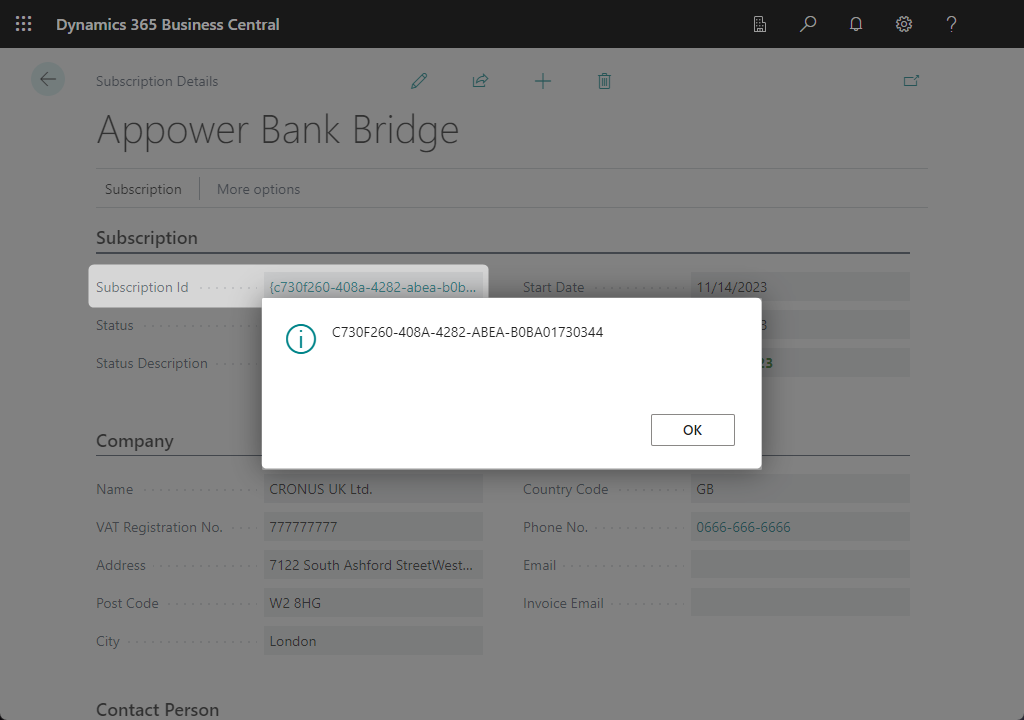The image size is (1024, 720).
Task: Click the back arrow button
Action: click(48, 80)
